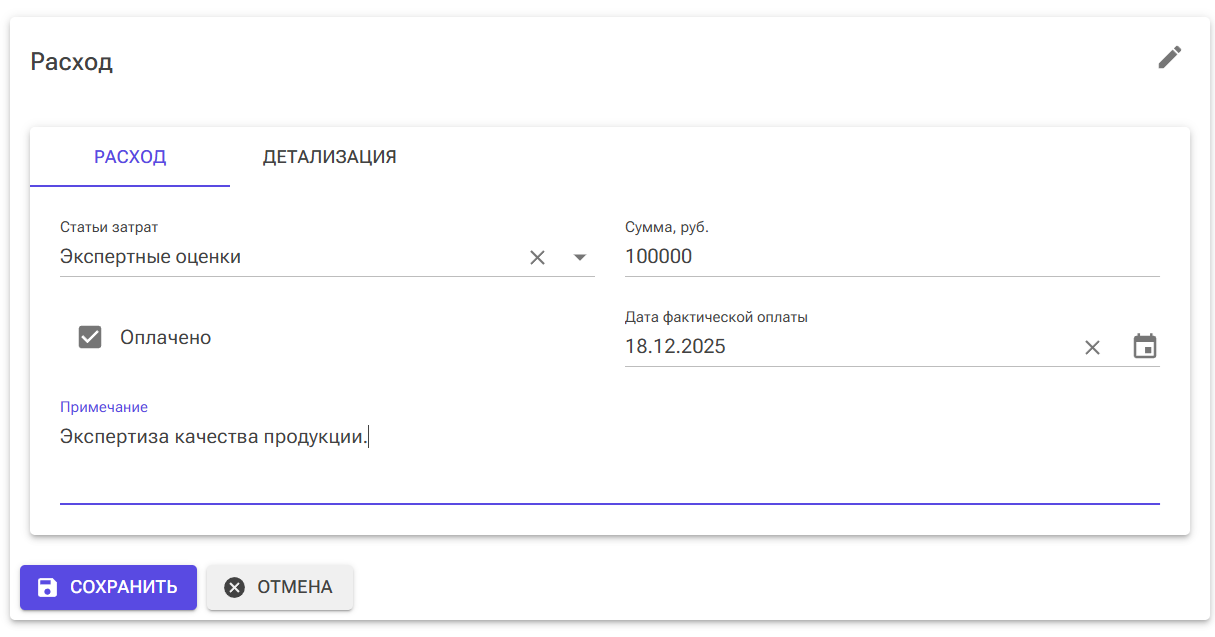Select the РАСХОД tab

[129, 157]
